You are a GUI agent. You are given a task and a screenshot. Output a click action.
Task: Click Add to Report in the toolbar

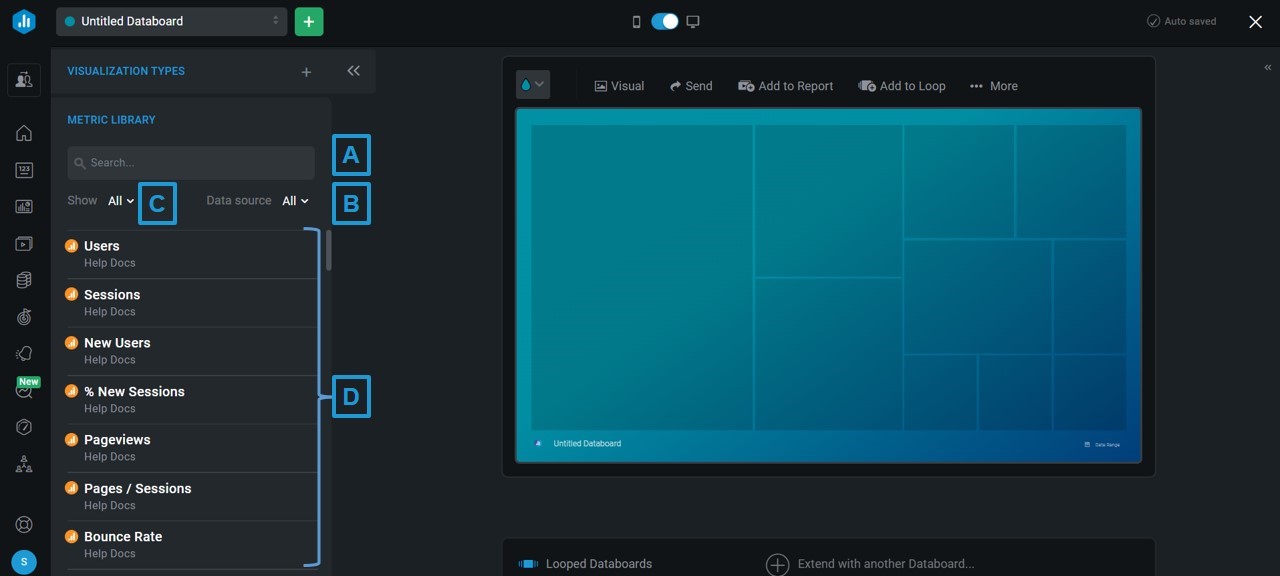[x=786, y=86]
